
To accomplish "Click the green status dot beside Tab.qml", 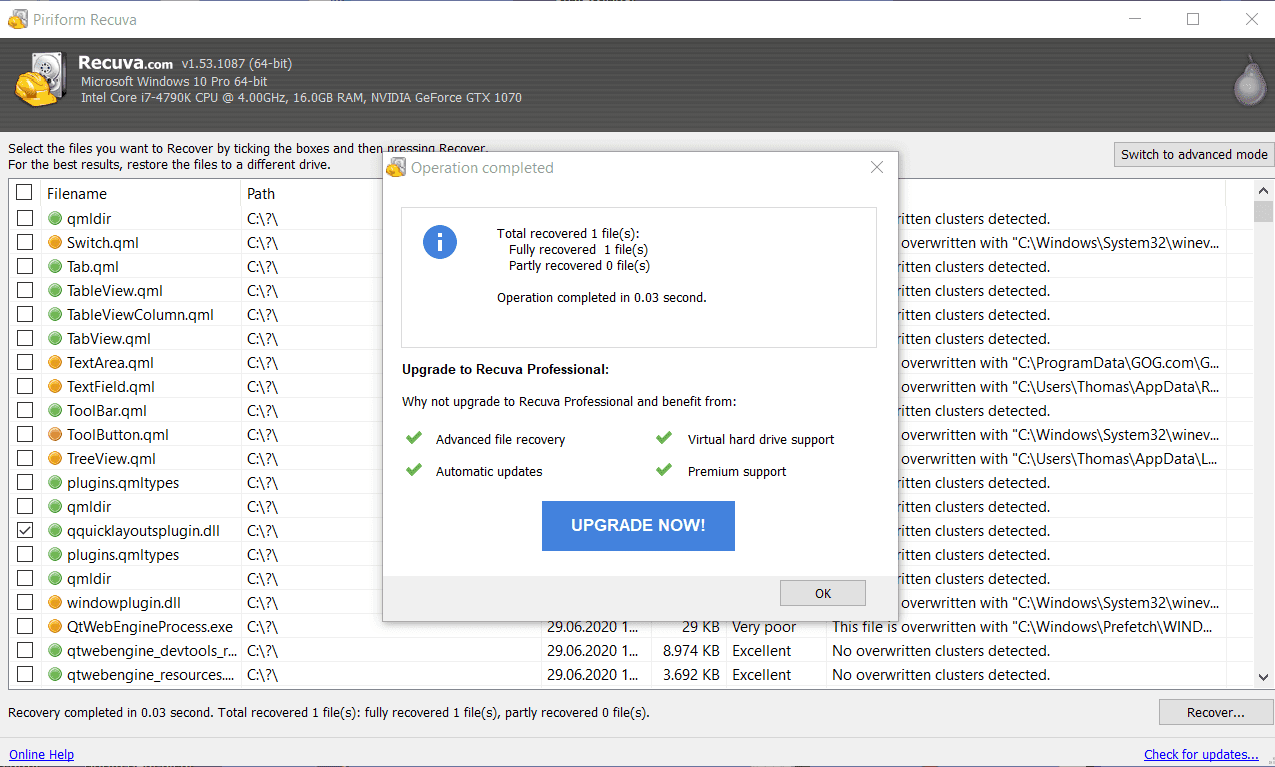I will 54,266.
